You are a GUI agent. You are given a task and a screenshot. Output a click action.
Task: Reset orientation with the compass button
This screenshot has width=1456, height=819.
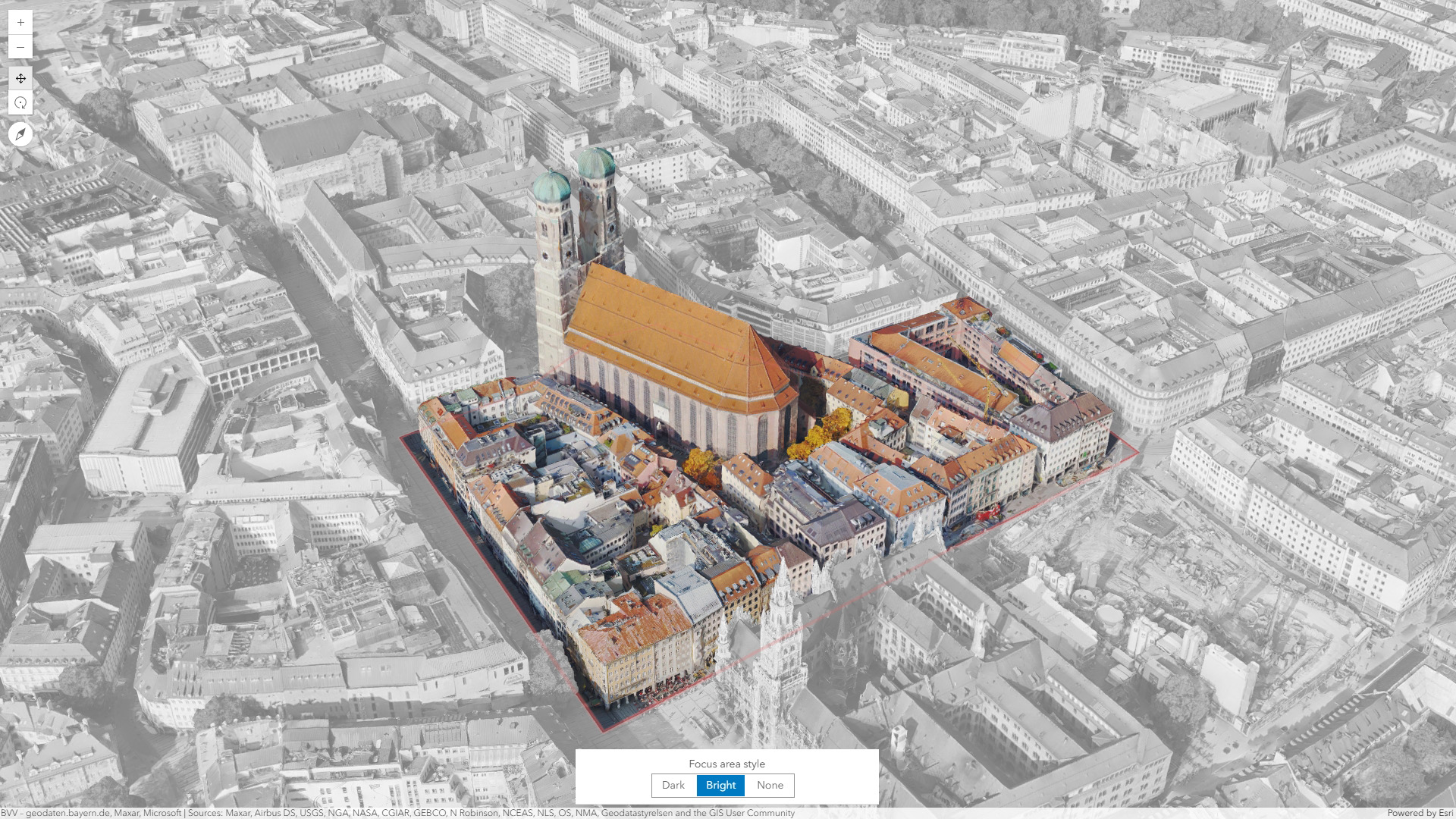tap(20, 134)
